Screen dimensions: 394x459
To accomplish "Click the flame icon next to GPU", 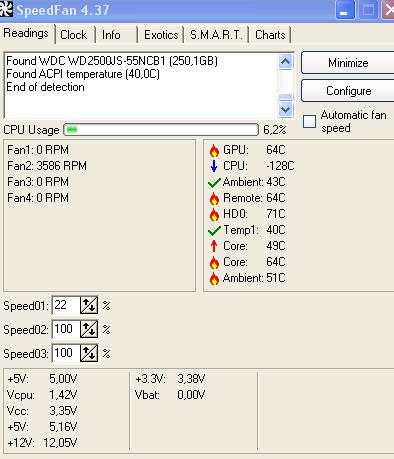I will [x=214, y=151].
